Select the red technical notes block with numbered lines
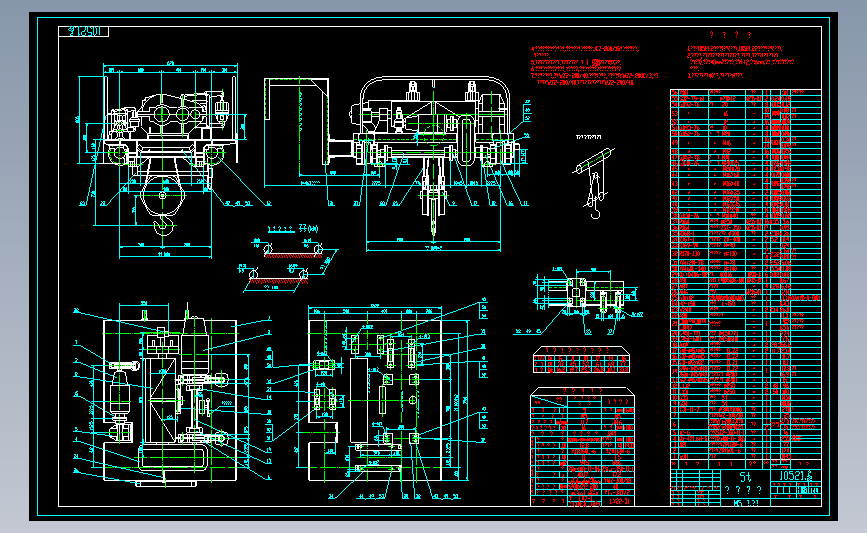Viewport: 867px width, 533px height. pos(594,65)
